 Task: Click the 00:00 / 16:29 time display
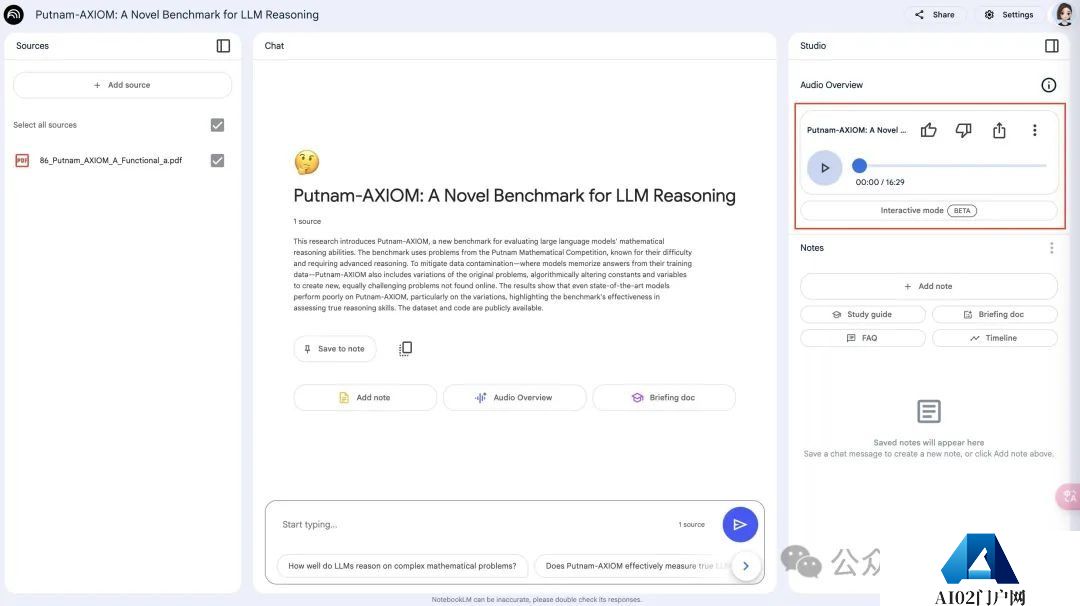(x=880, y=182)
